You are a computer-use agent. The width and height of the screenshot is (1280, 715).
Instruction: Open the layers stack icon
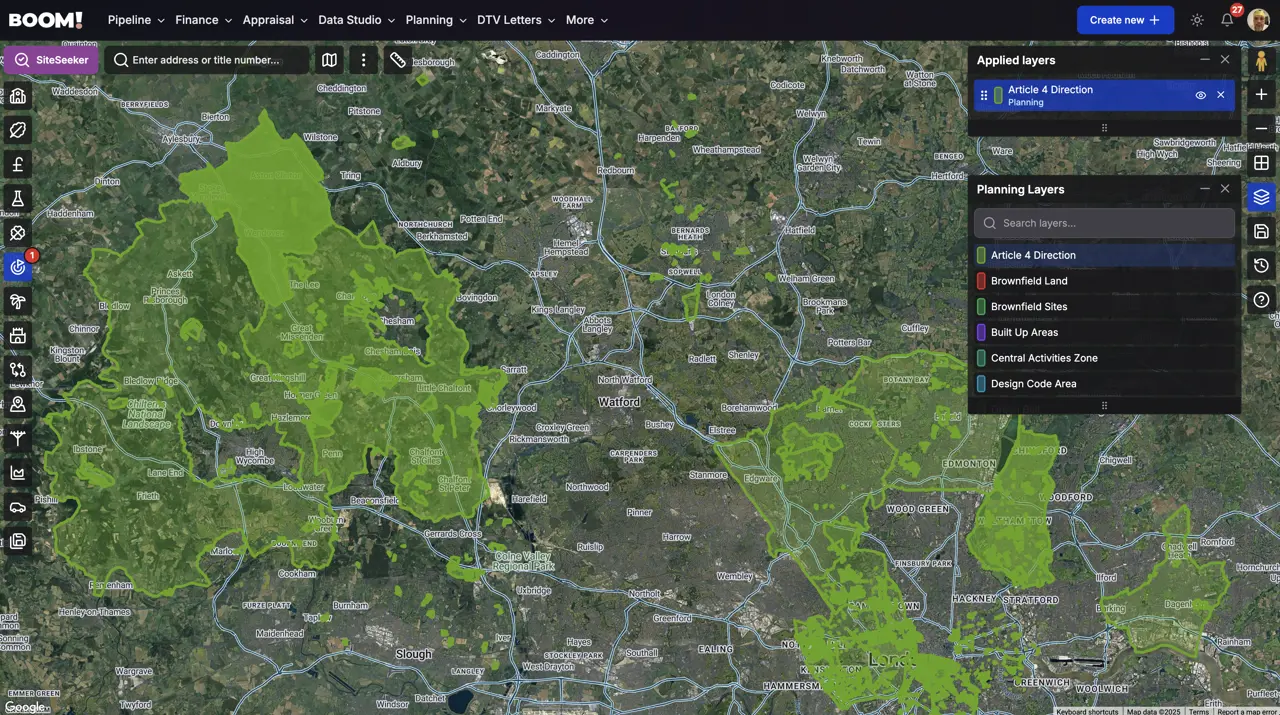click(x=1261, y=197)
